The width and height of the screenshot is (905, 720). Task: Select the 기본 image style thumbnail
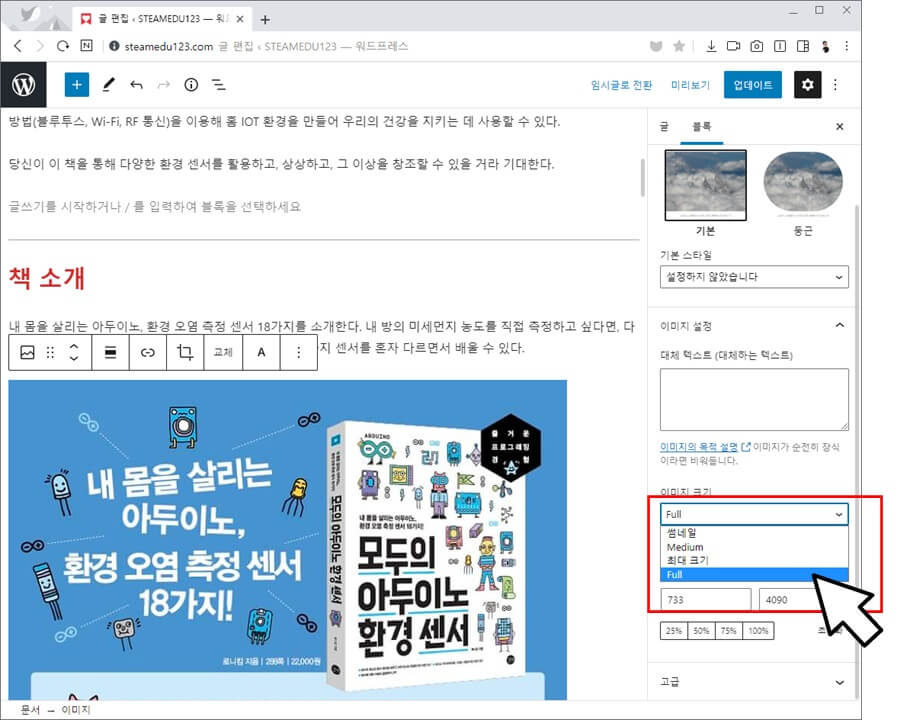pyautogui.click(x=705, y=185)
